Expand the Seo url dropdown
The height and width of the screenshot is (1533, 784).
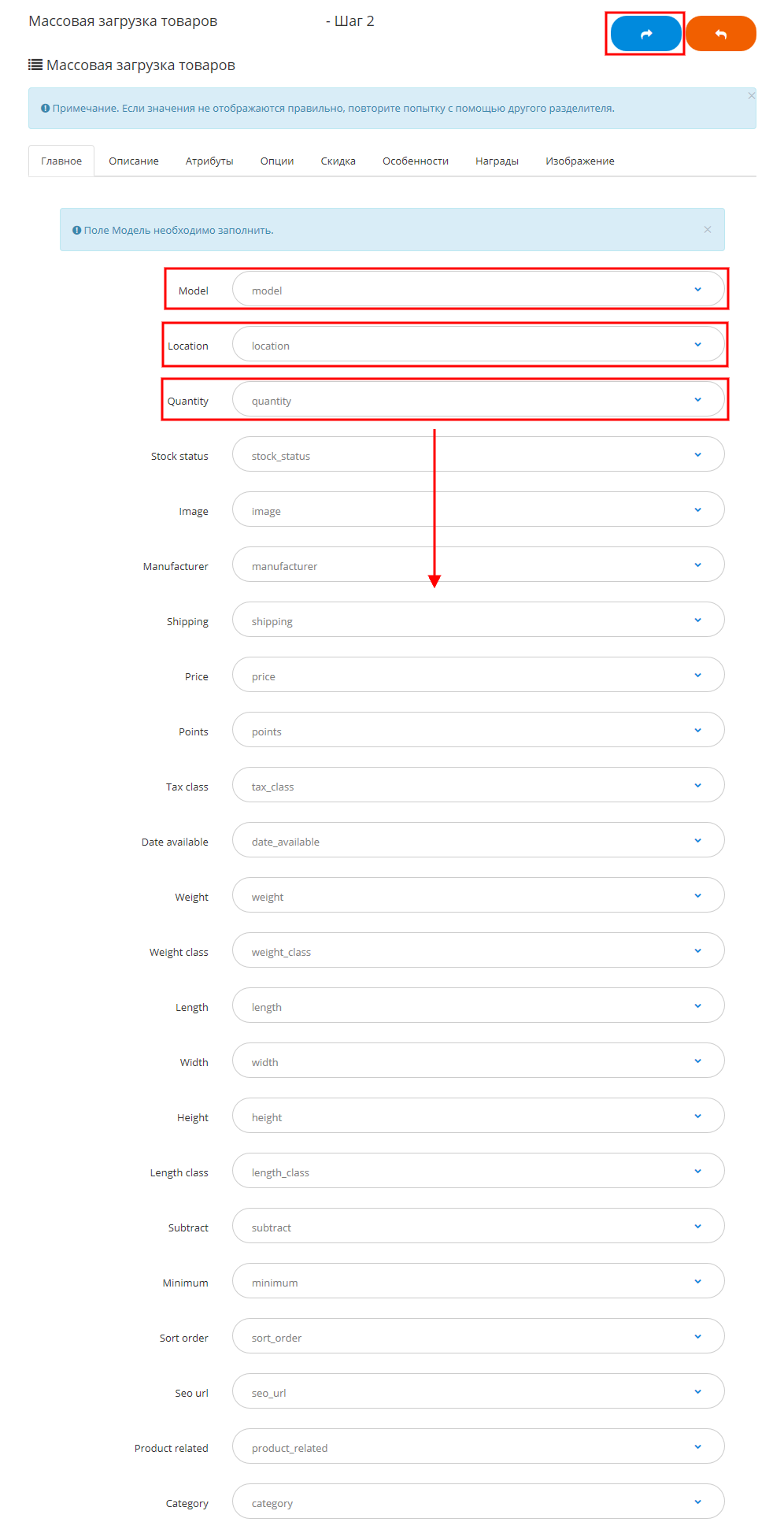click(478, 1392)
